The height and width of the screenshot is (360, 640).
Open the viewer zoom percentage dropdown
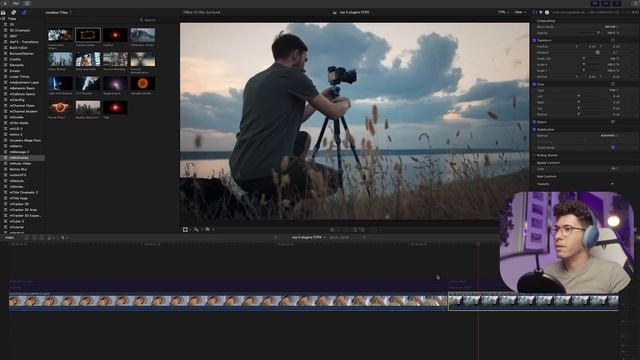[x=503, y=12]
